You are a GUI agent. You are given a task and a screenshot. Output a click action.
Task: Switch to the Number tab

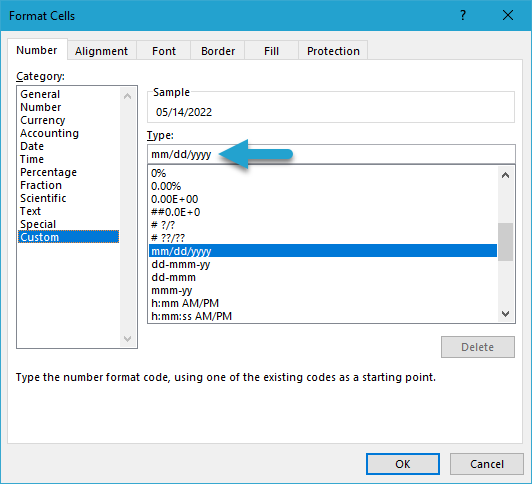(37, 50)
